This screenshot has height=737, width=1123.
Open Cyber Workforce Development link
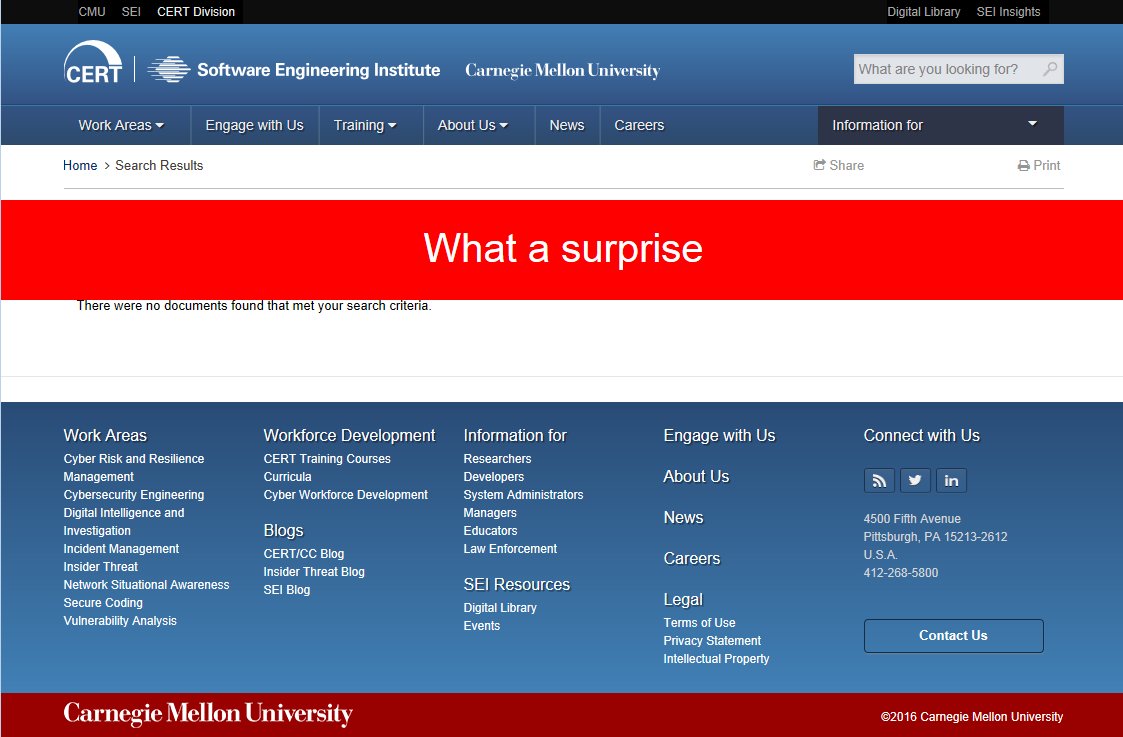click(x=345, y=495)
